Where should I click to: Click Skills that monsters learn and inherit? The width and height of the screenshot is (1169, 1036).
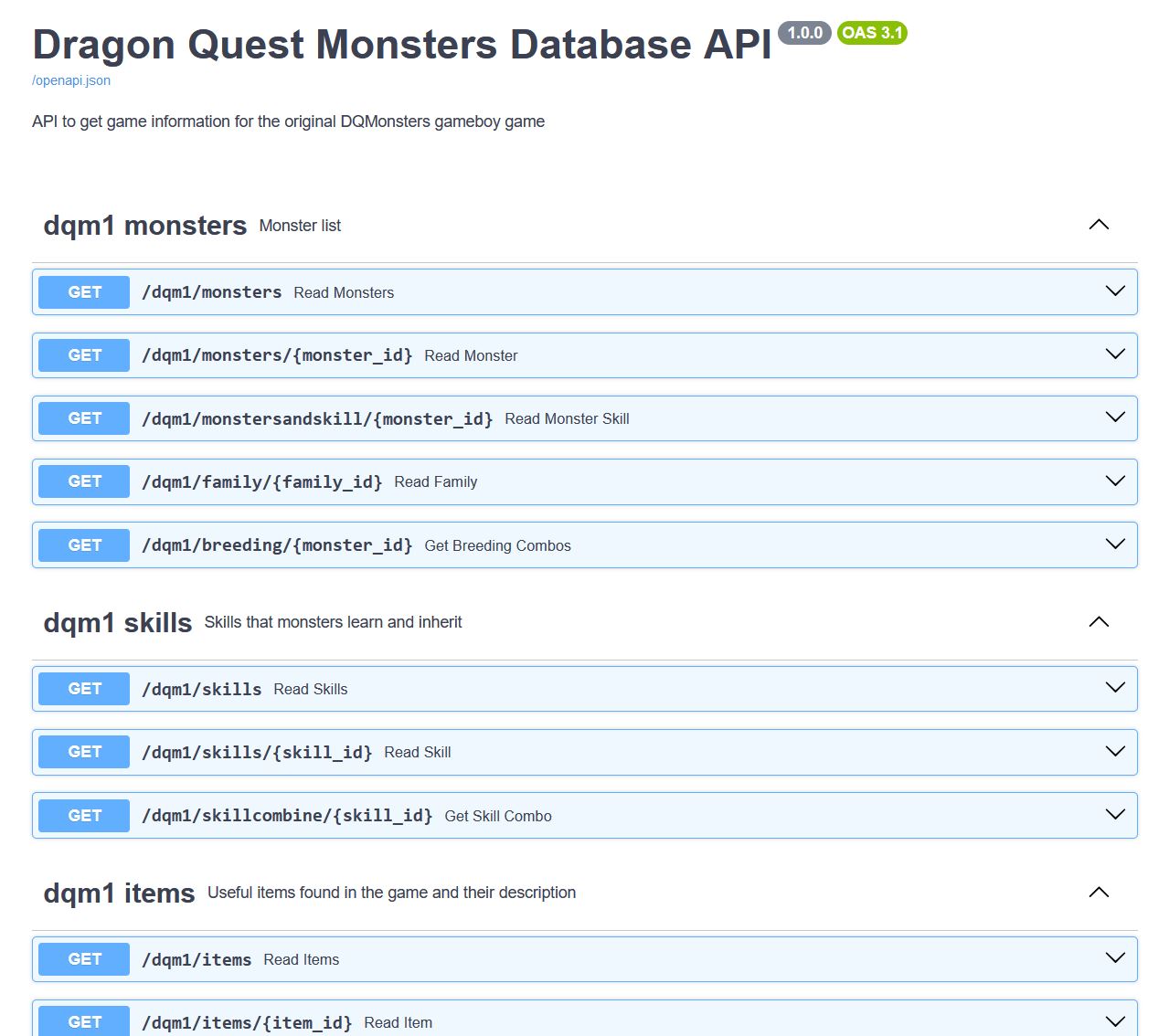(x=333, y=622)
